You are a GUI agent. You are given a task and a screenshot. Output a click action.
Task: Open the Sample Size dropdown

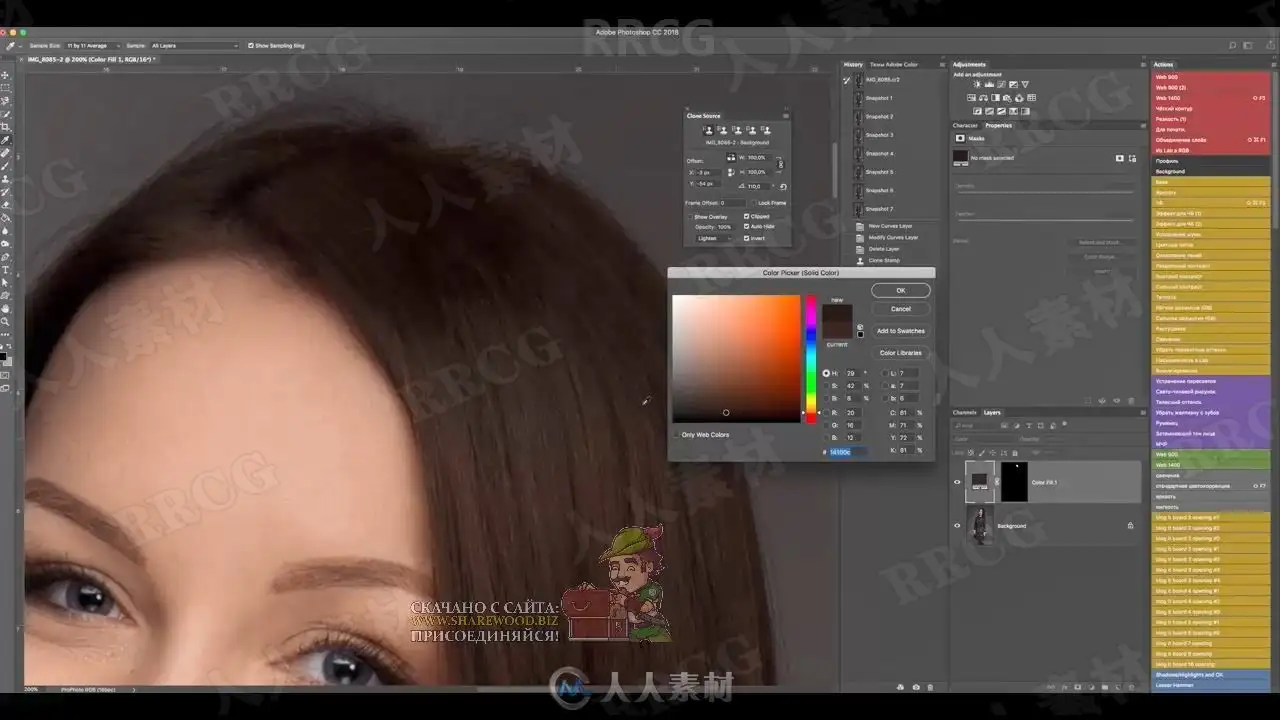94,45
